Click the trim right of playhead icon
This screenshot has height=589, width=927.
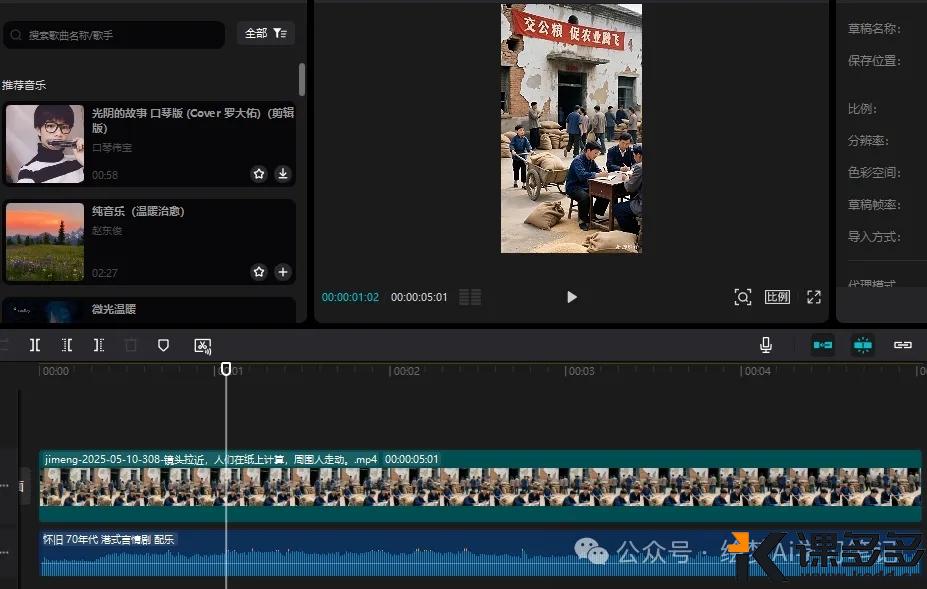click(x=98, y=345)
